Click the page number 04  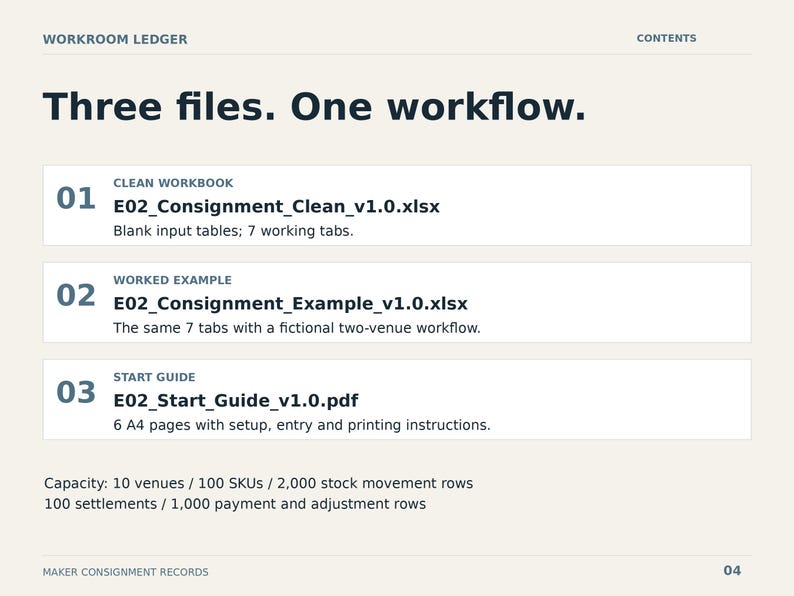[x=732, y=571]
